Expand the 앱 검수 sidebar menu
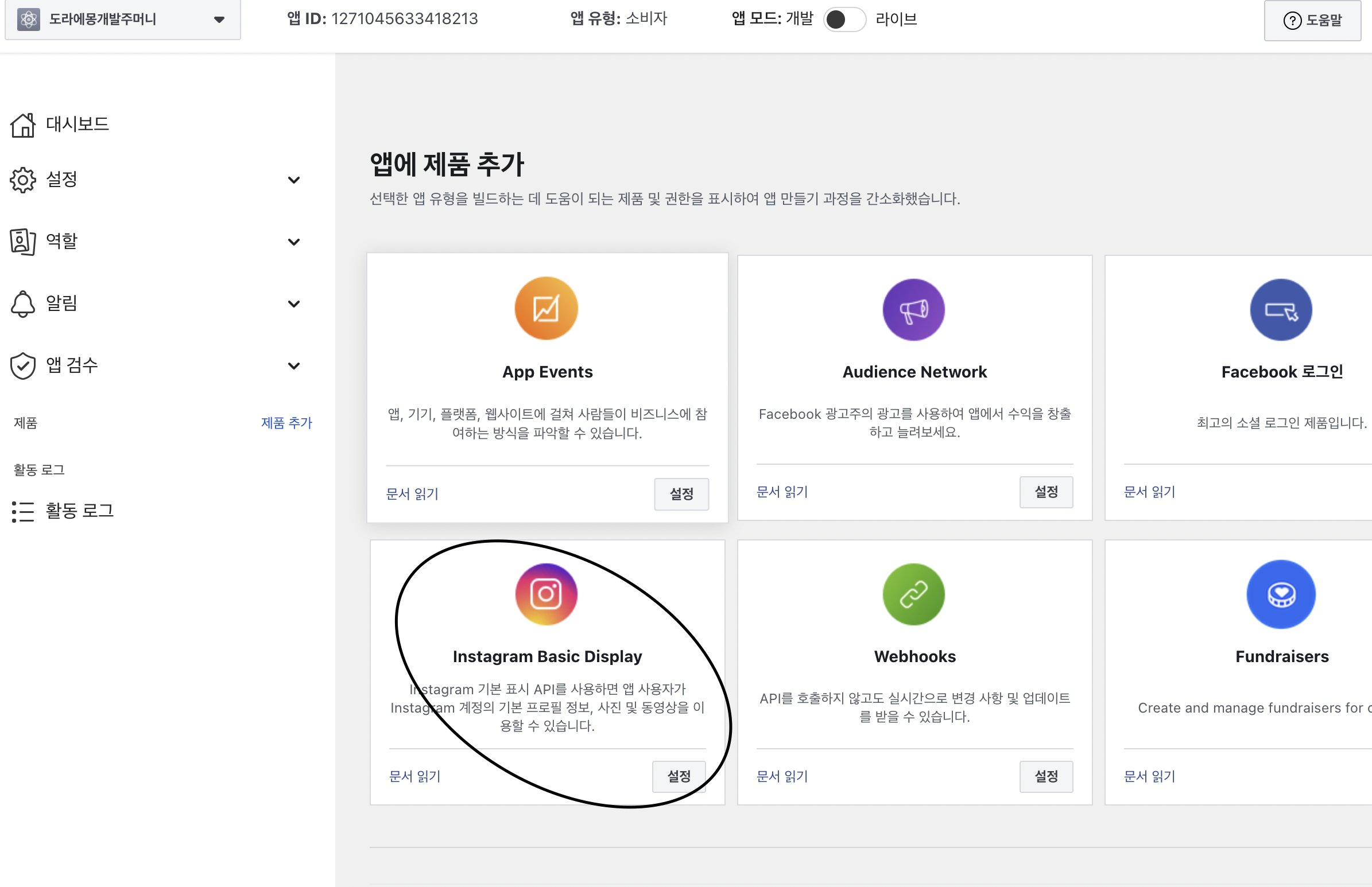The height and width of the screenshot is (887, 1372). click(293, 365)
